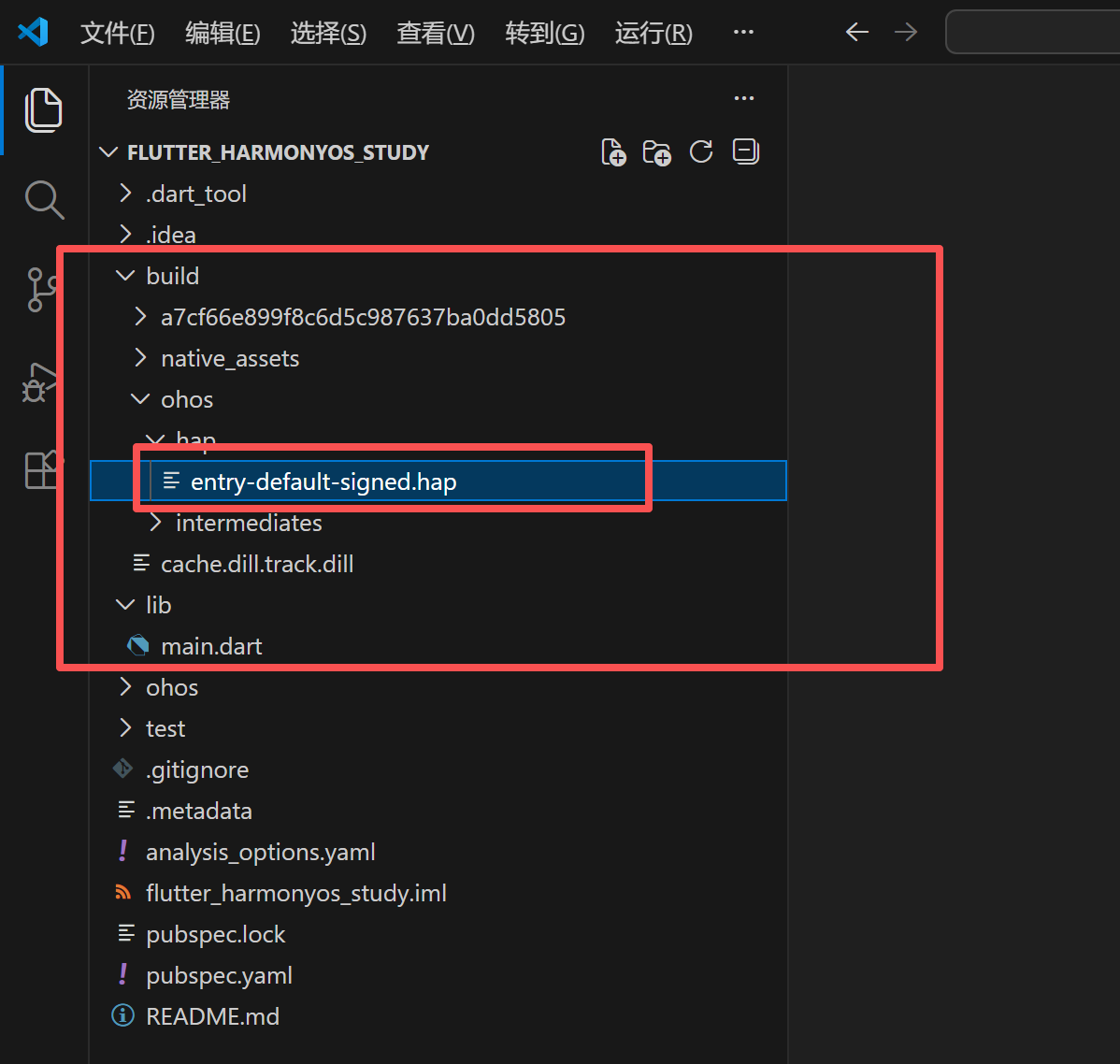This screenshot has height=1064, width=1120.
Task: Click the file icon beside entry-default-signed.hap
Action: 171,481
